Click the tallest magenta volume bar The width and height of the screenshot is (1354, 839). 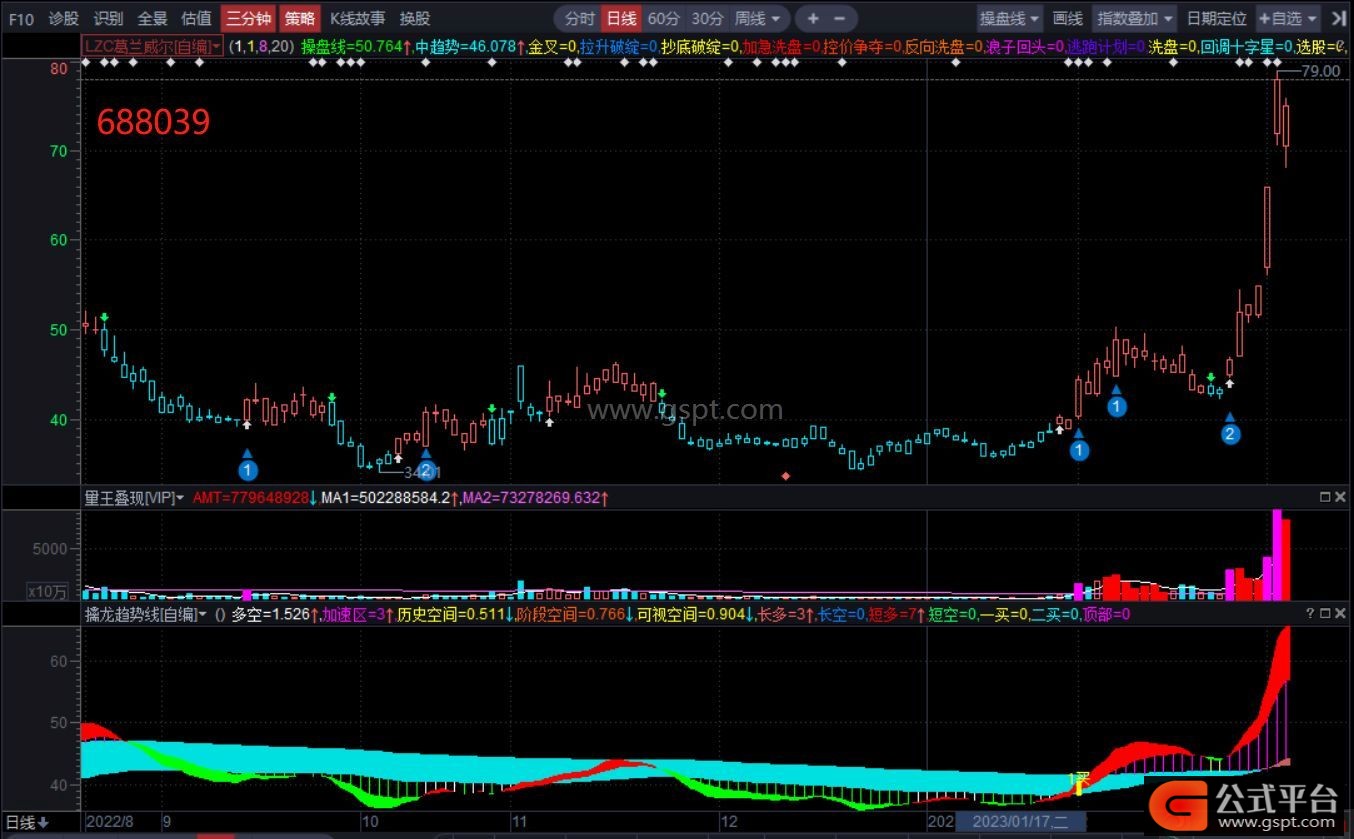(x=1276, y=554)
